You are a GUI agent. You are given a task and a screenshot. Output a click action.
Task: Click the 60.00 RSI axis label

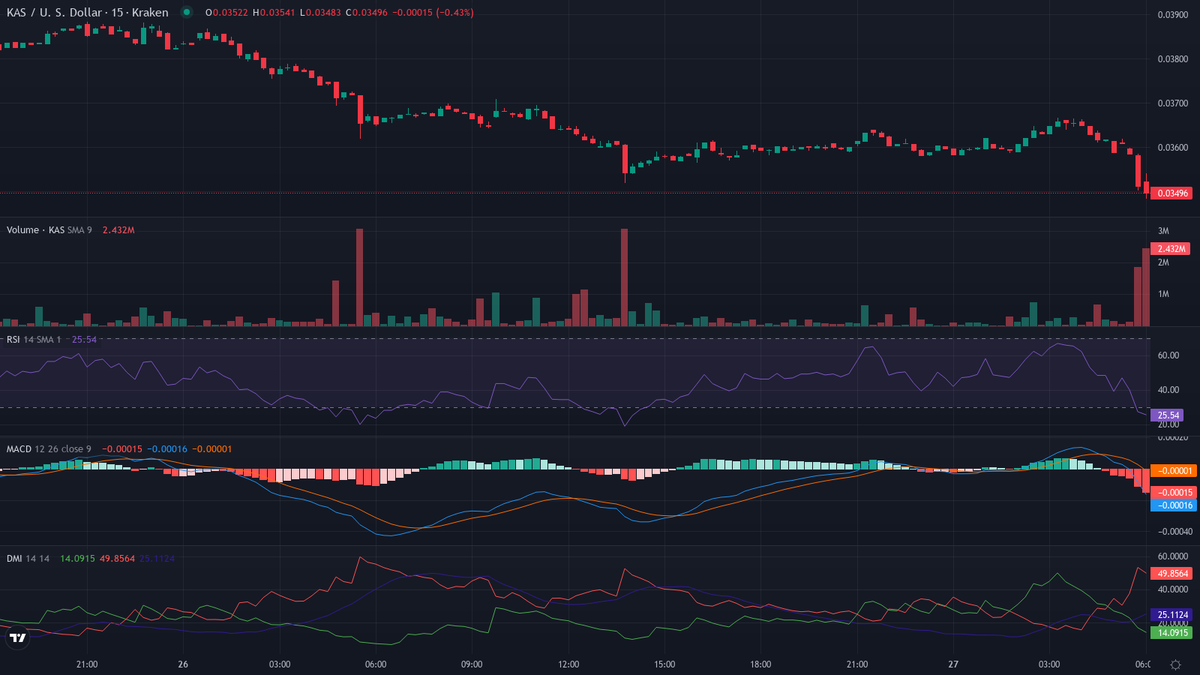tap(1167, 355)
